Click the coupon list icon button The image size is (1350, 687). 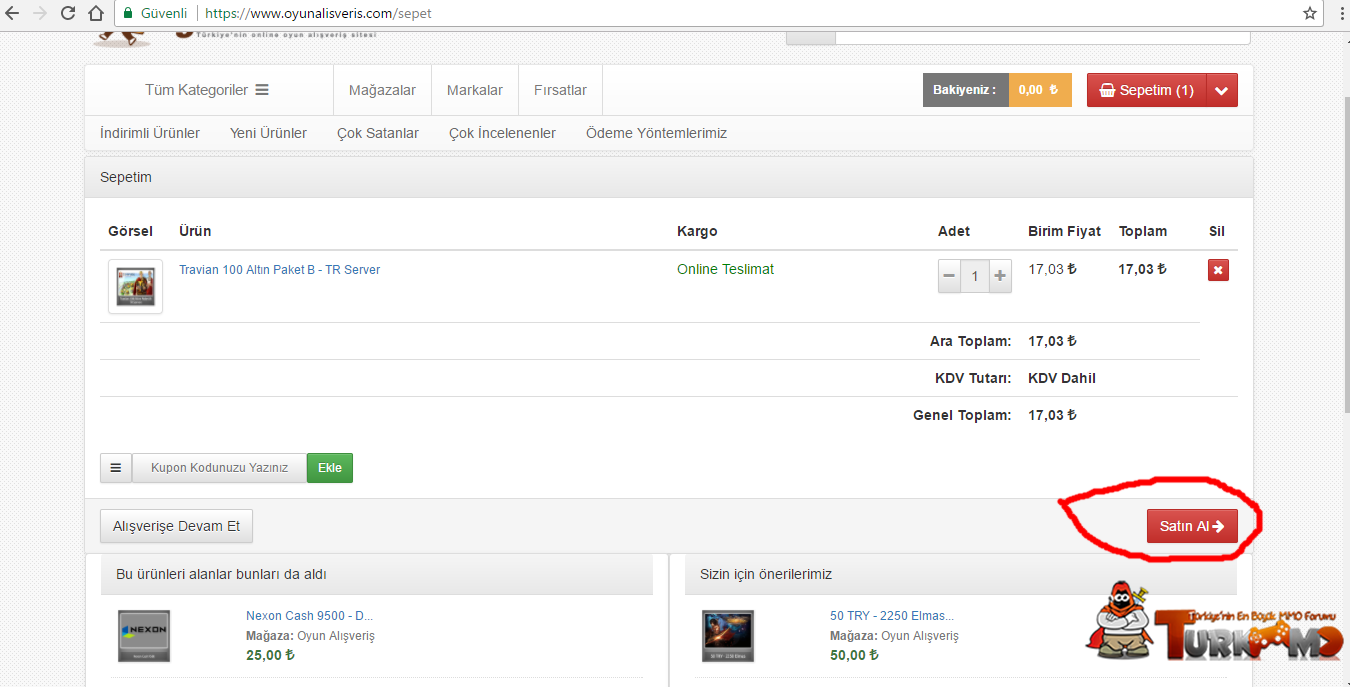[116, 468]
